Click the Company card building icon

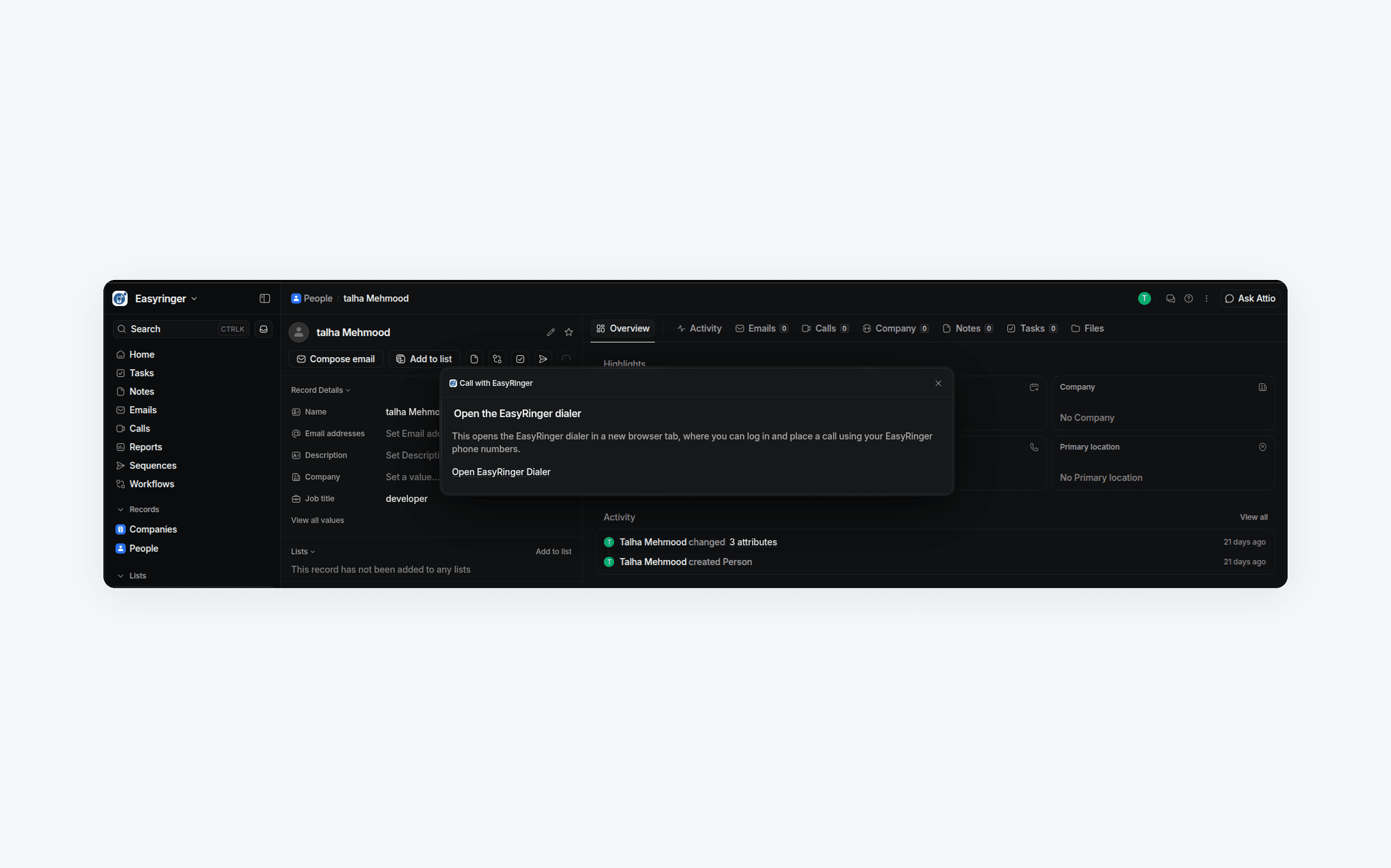click(1262, 387)
